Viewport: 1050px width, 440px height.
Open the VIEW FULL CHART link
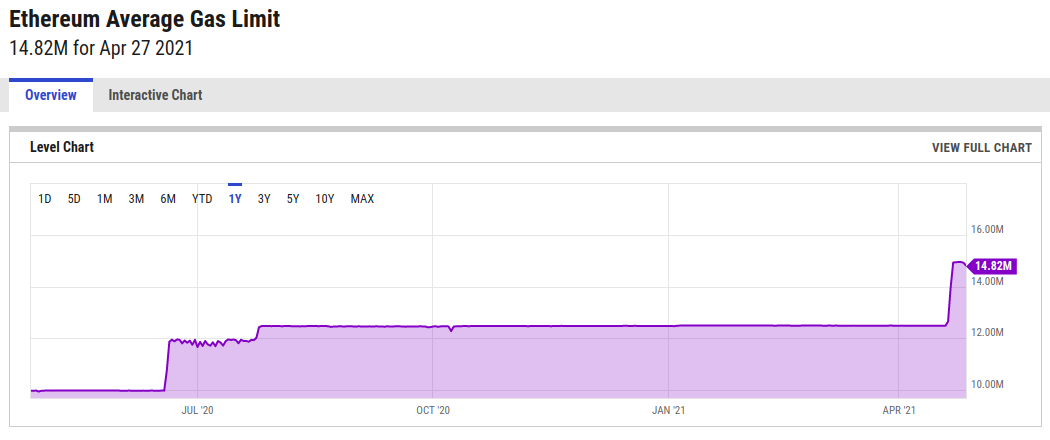coord(981,148)
